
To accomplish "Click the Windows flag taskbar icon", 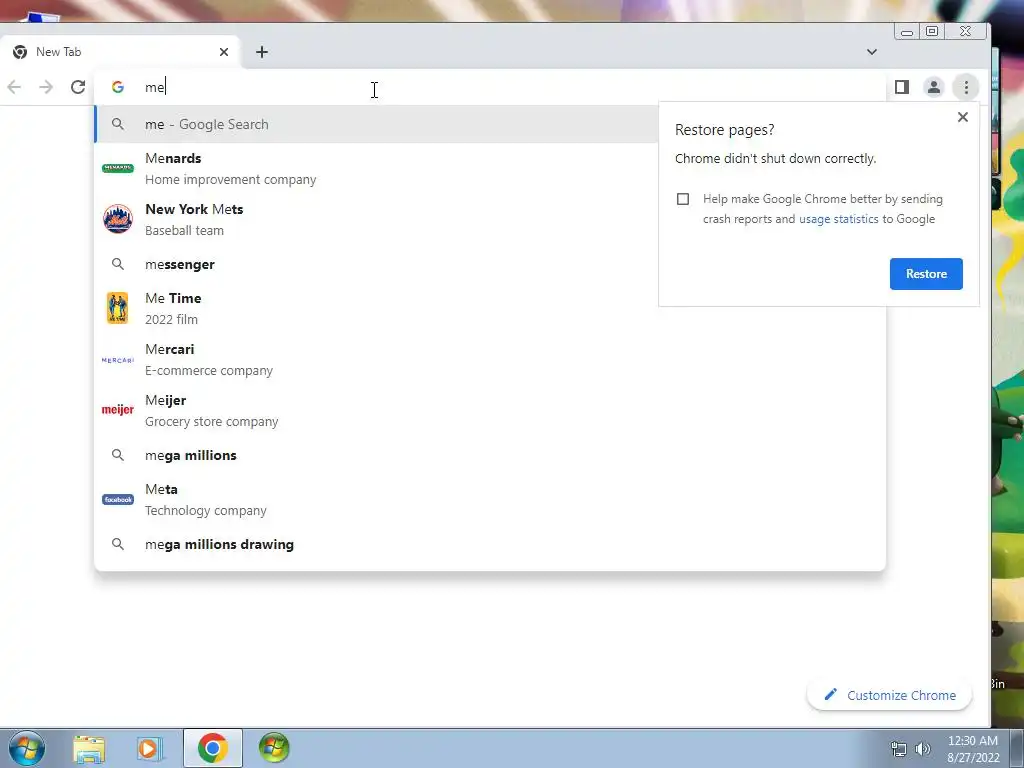I will [274, 748].
